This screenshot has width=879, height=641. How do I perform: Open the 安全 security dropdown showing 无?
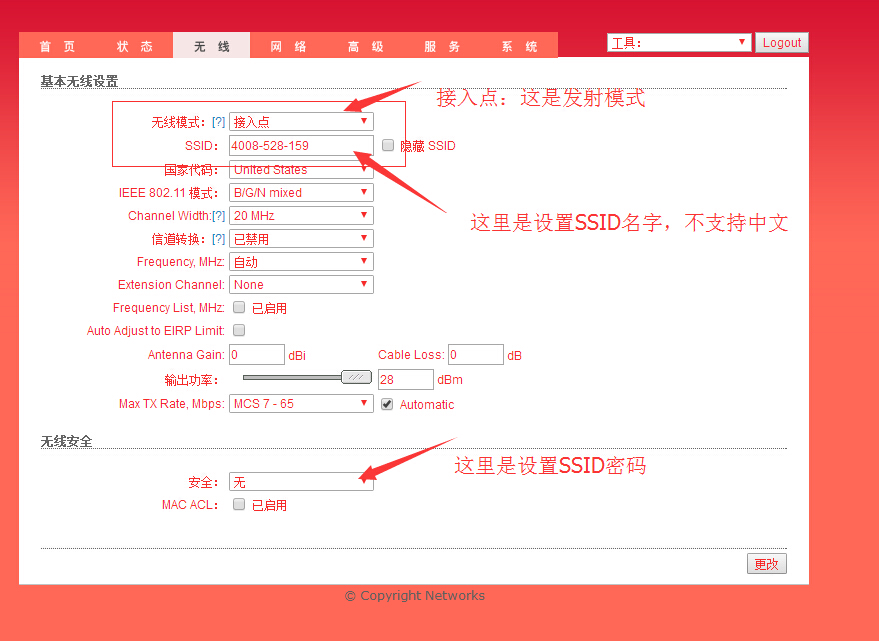click(301, 482)
